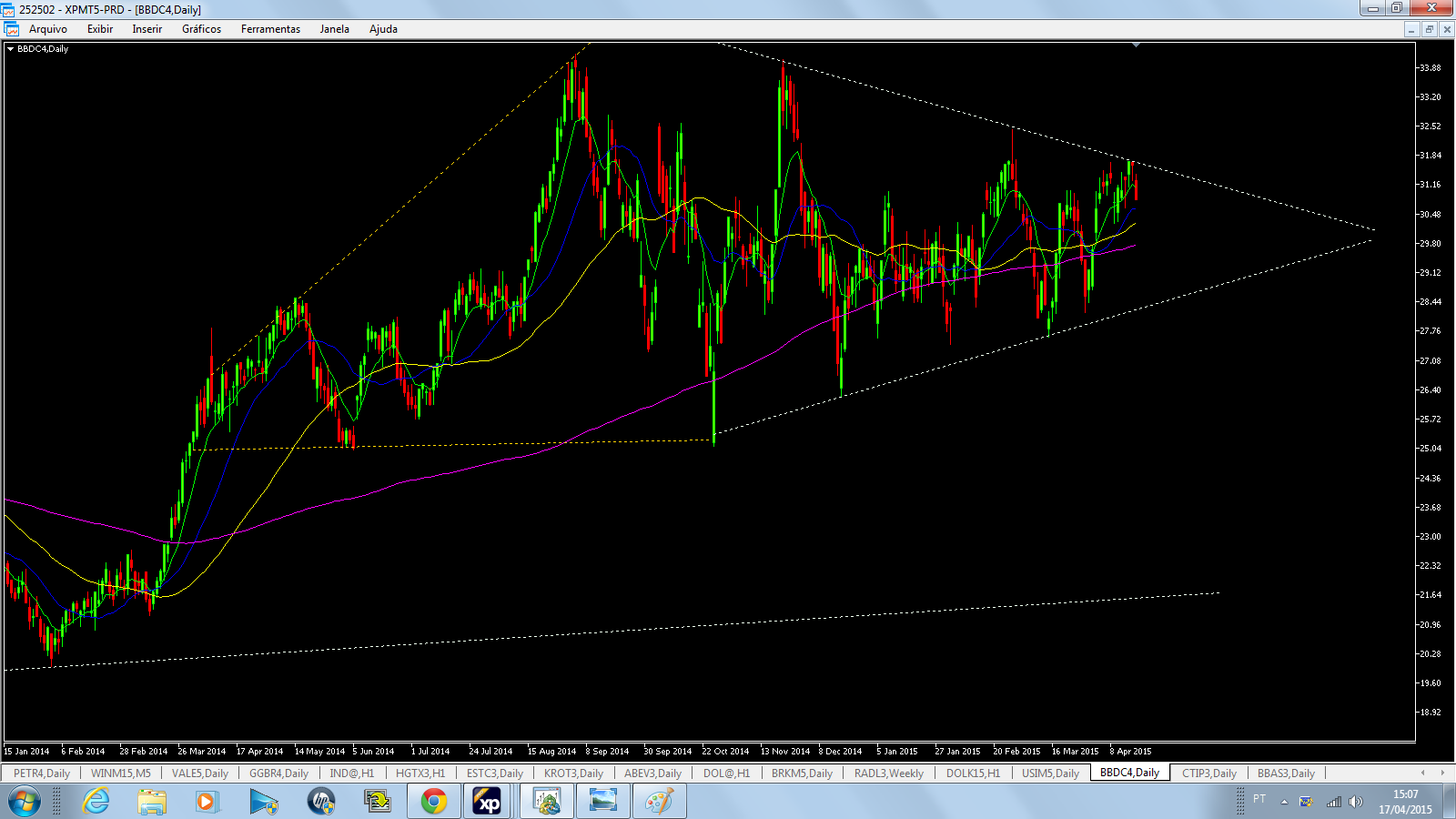Open Windows Media Player from taskbar
Image resolution: width=1456 pixels, height=819 pixels.
(207, 802)
